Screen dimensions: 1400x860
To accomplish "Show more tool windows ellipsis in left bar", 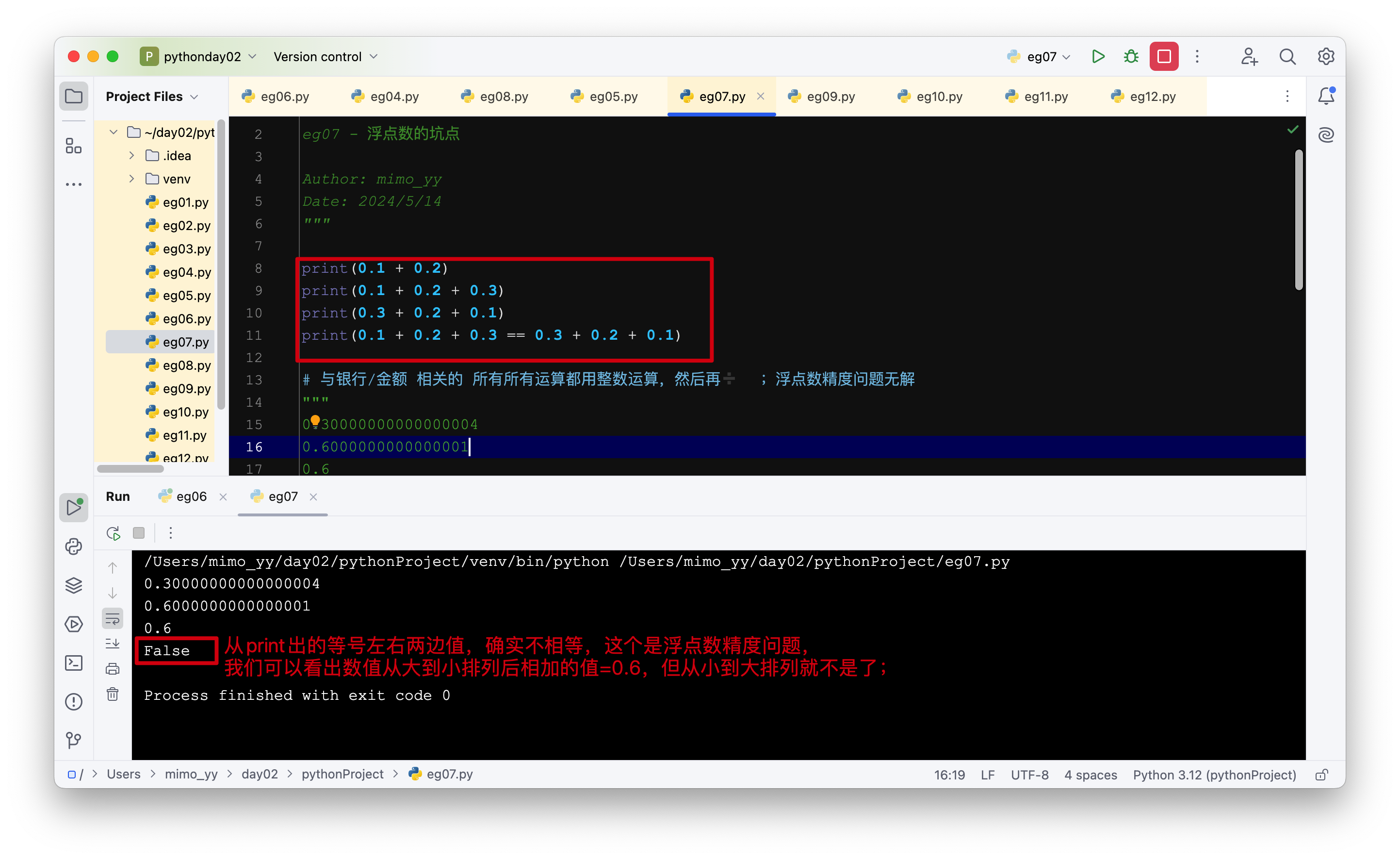I will click(73, 184).
